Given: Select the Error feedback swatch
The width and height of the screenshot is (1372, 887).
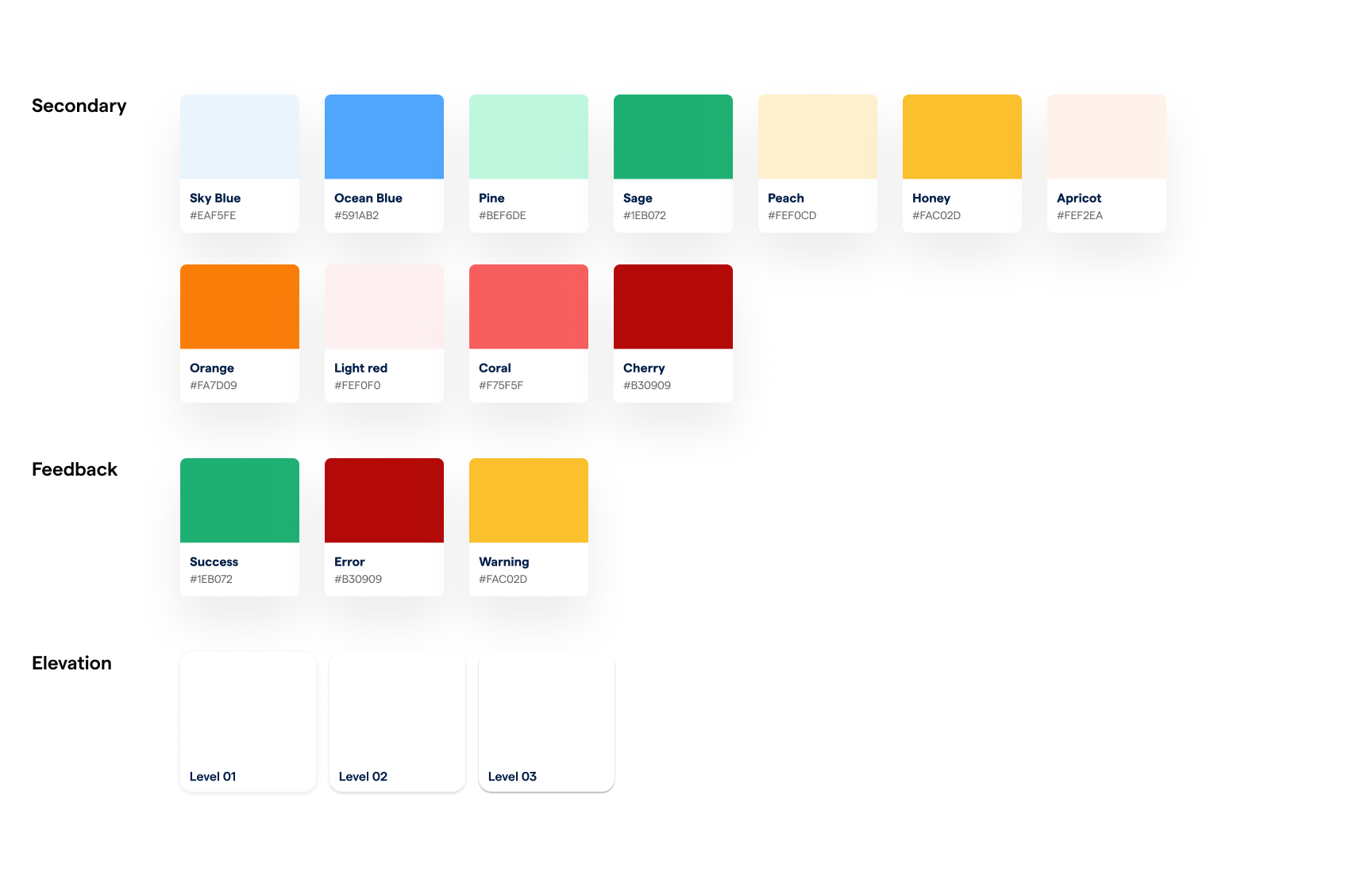Looking at the screenshot, I should click(x=383, y=499).
